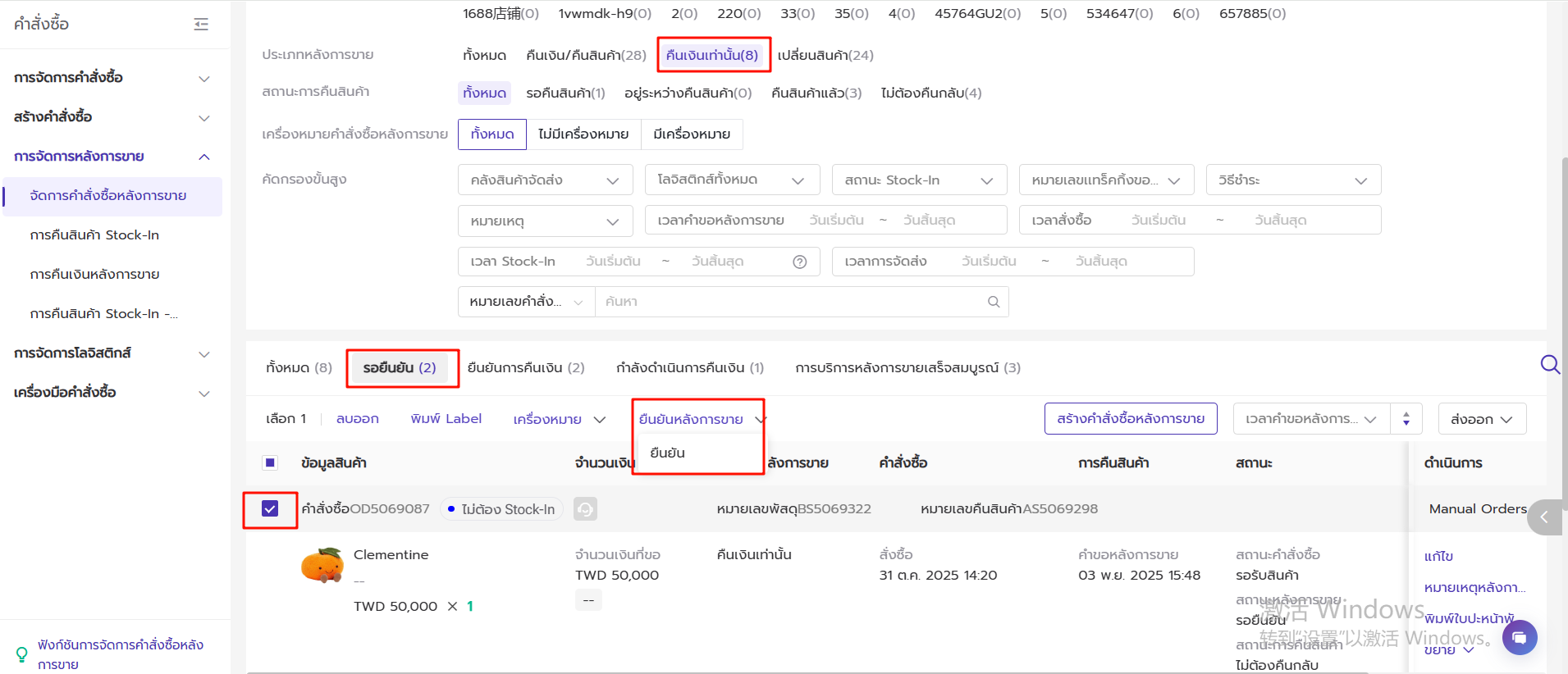
Task: Click the Clementine product thumbnail
Action: [322, 566]
